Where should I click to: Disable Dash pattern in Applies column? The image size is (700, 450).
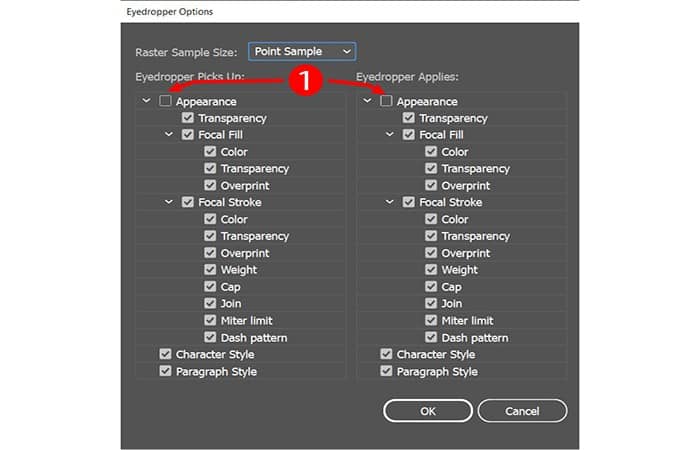(431, 337)
